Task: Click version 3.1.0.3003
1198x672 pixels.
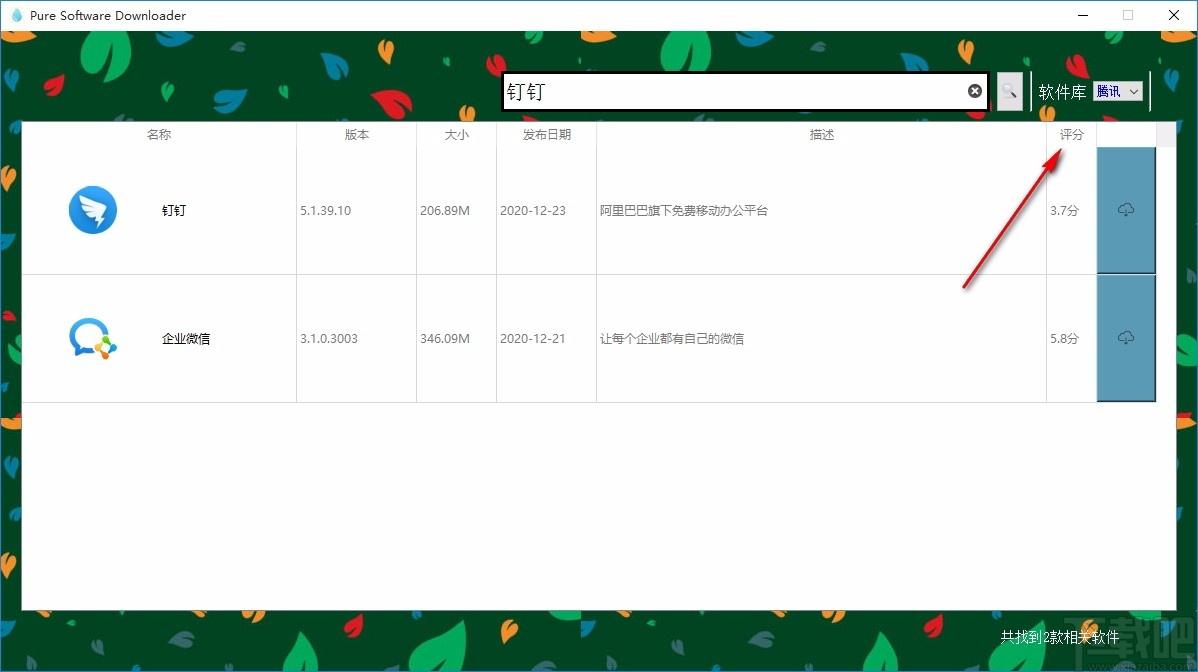Action: [x=329, y=338]
